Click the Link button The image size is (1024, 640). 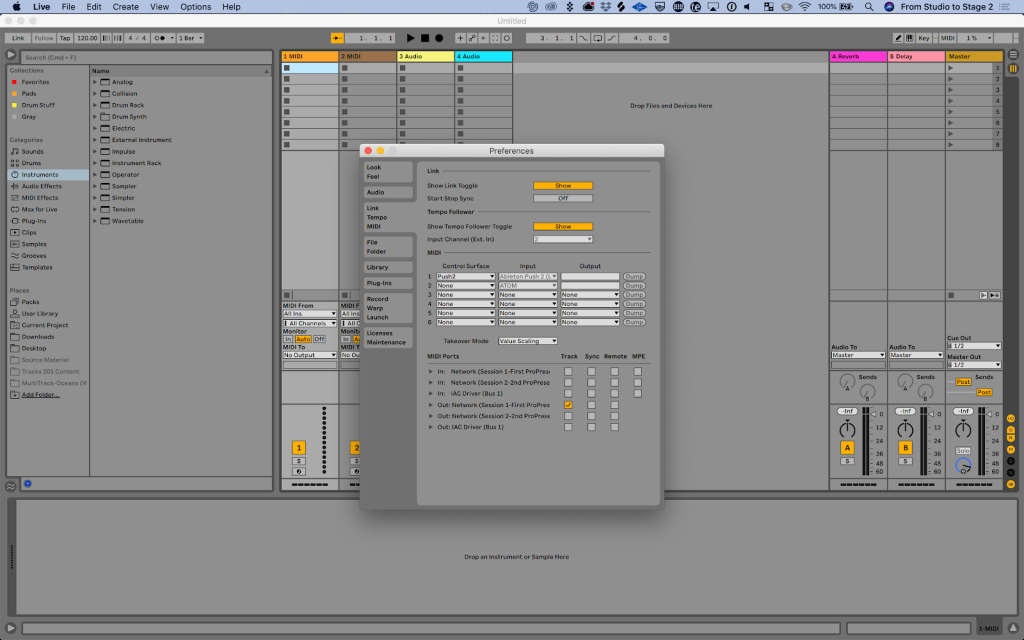click(x=18, y=38)
